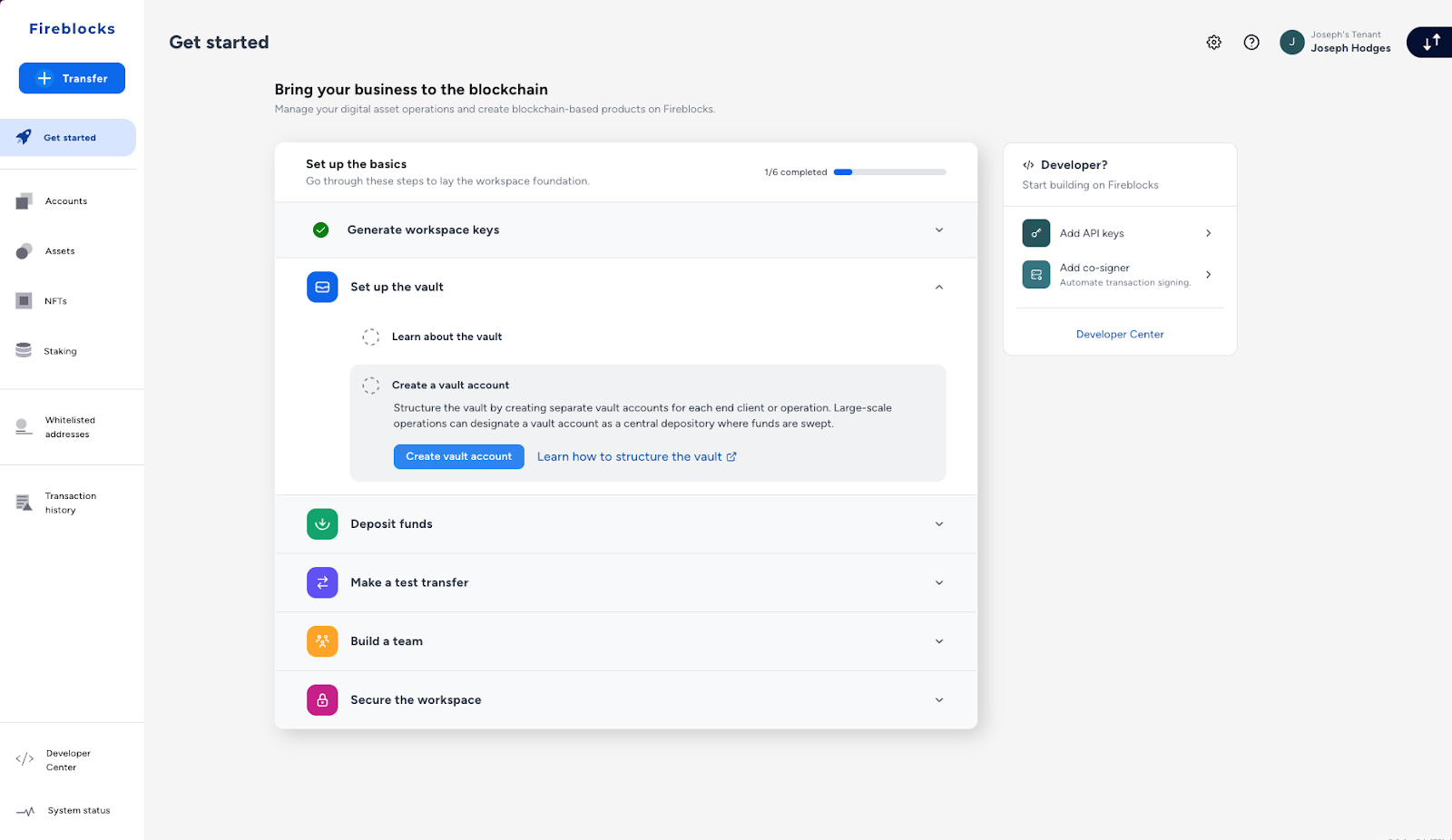Click the System status sidebar label
Screen dimensions: 1452x840
pyautogui.click(x=79, y=811)
